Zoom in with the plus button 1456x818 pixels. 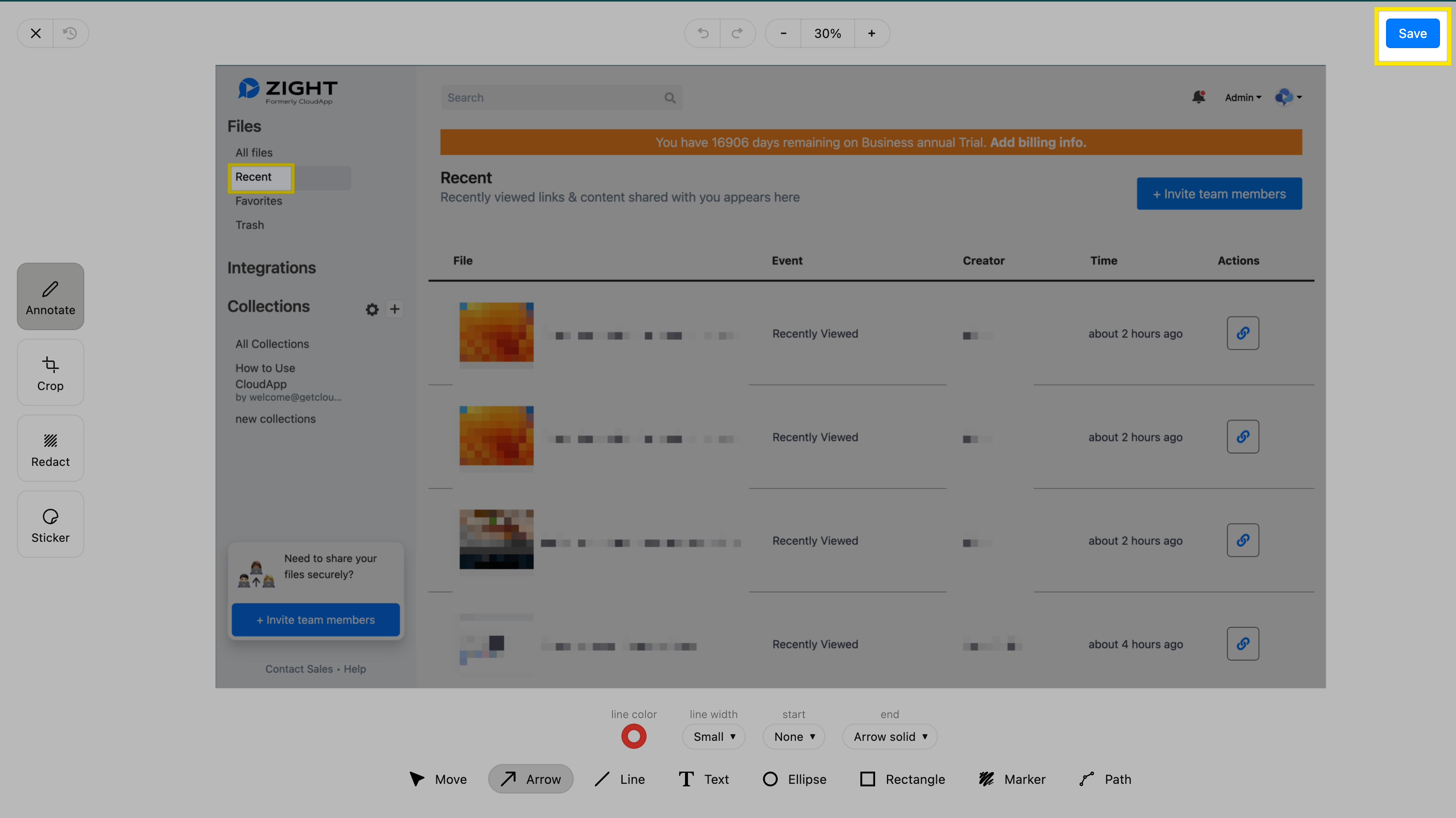click(872, 33)
